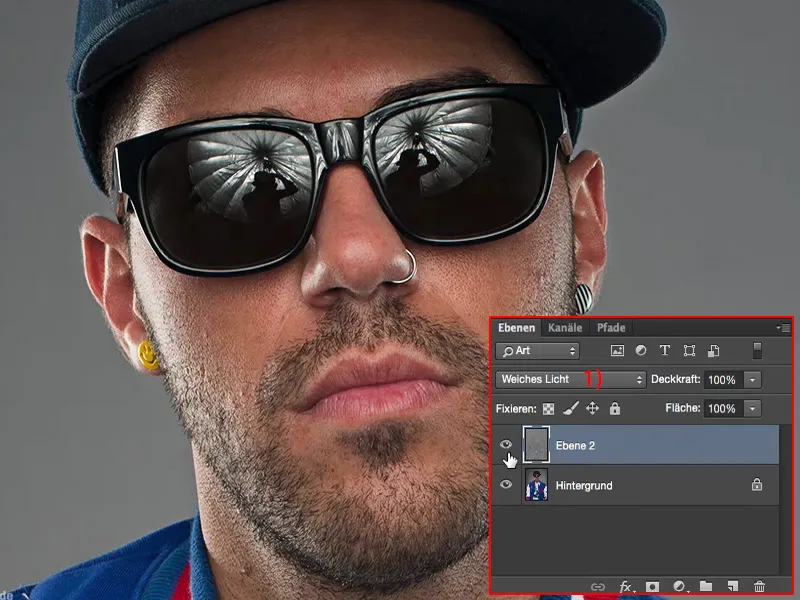Image resolution: width=800 pixels, height=600 pixels.
Task: Add a layer mask icon
Action: [x=652, y=587]
